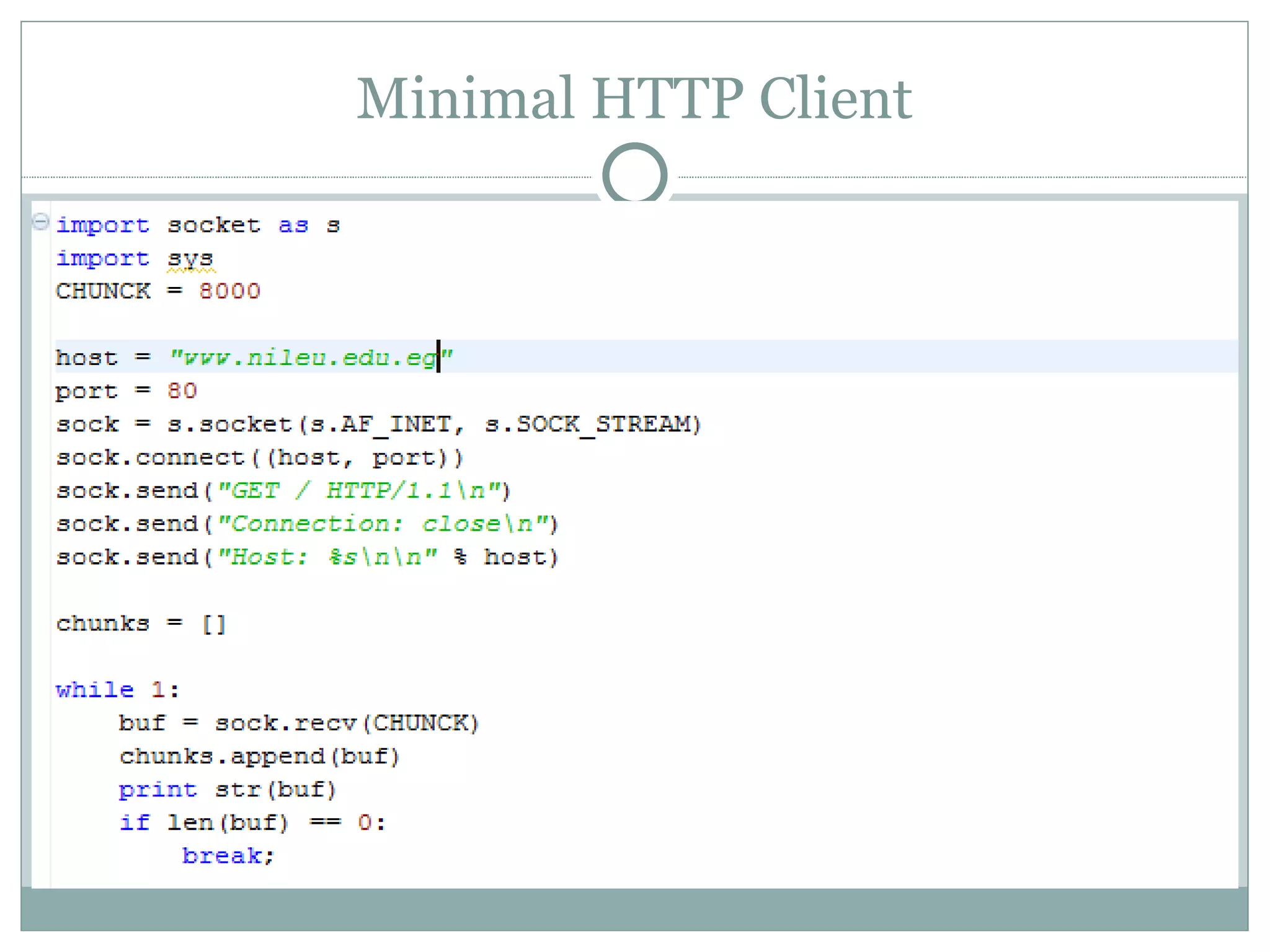Click the host string "www.nileu.edu.eg"
Screen dimensions: 1270x952
click(x=311, y=358)
